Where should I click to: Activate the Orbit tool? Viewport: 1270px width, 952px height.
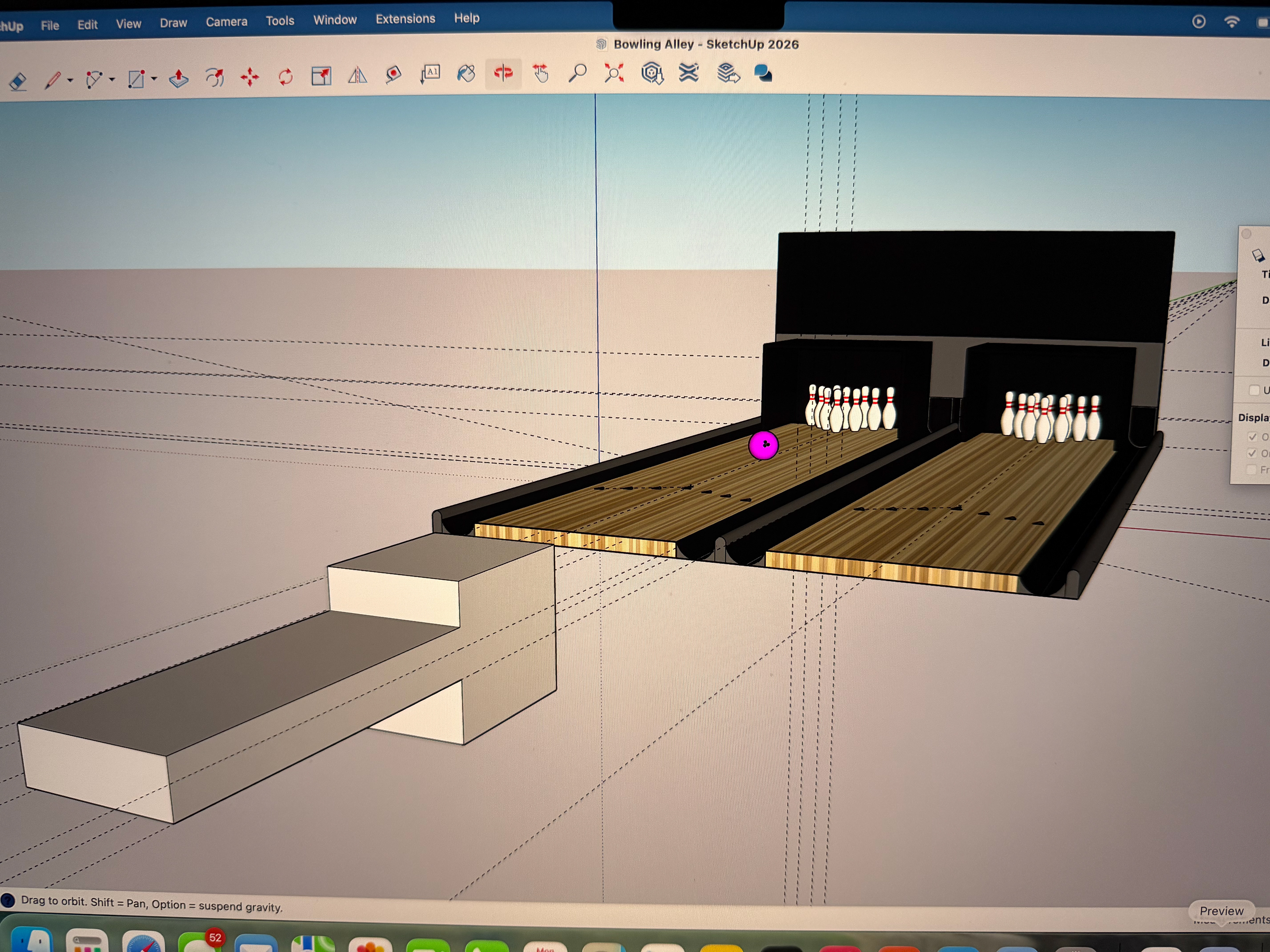pos(503,73)
